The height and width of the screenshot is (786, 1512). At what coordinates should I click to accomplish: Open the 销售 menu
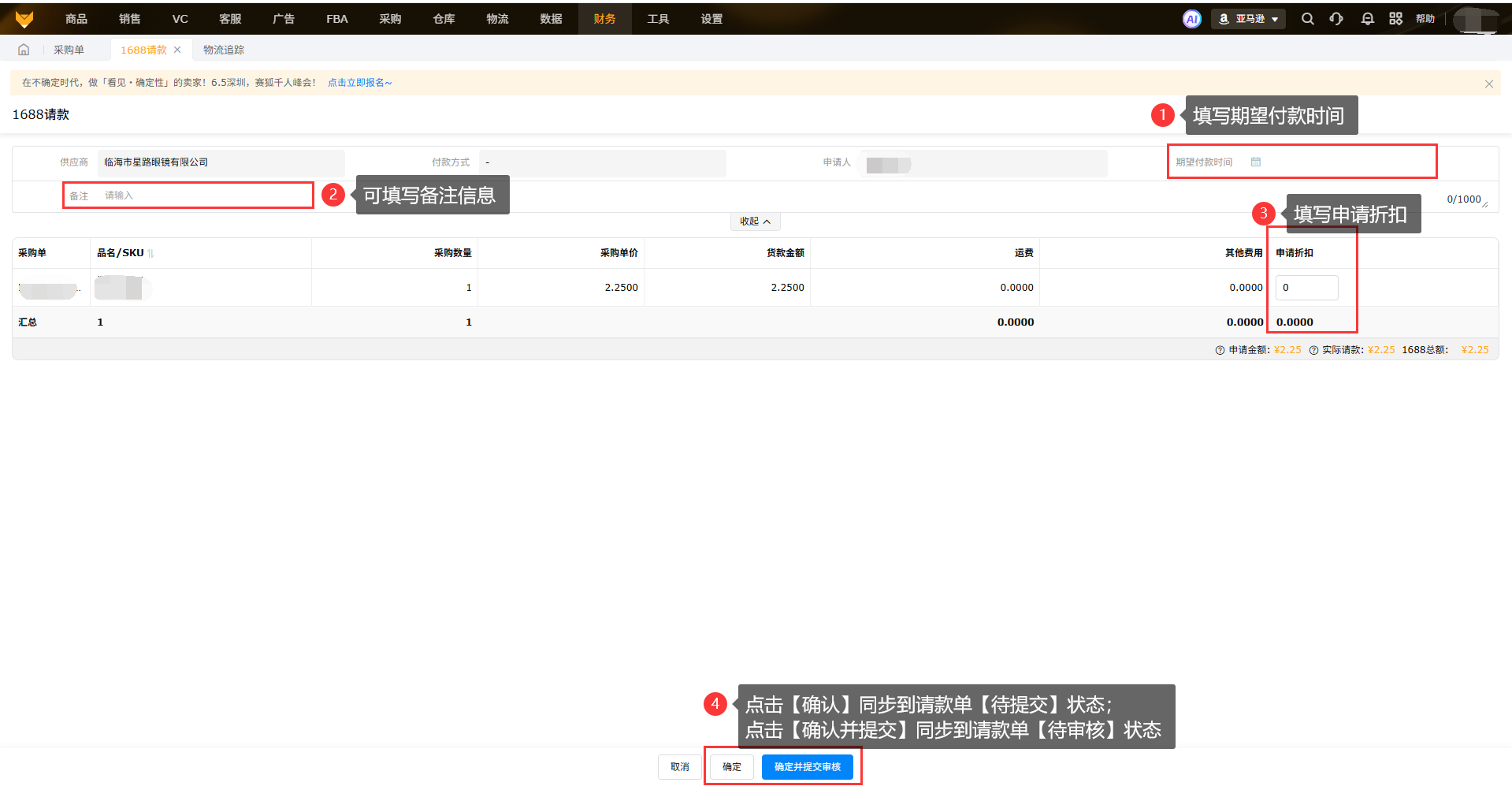tap(130, 19)
